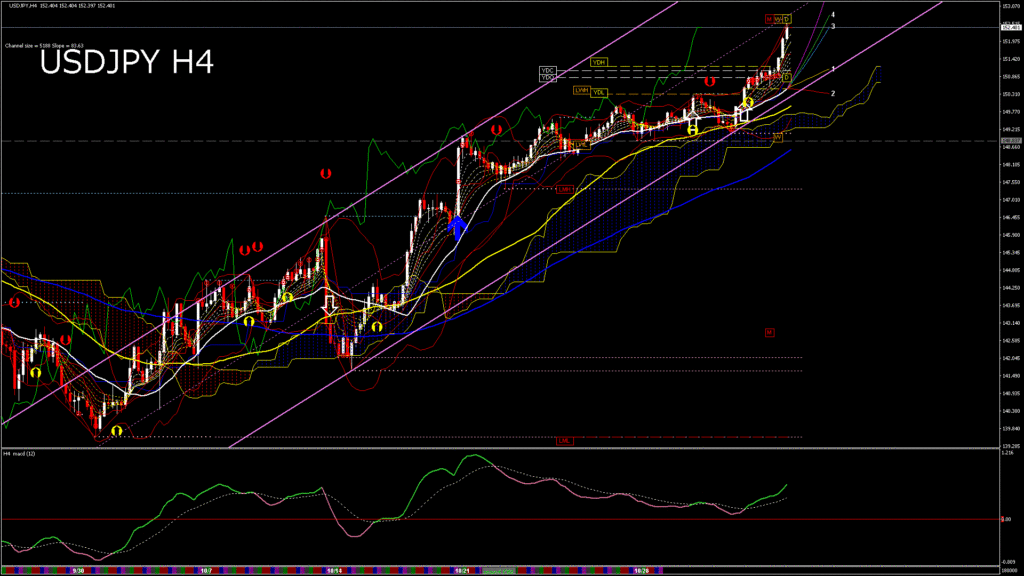
Task: Select the LWH level label
Action: (x=581, y=90)
